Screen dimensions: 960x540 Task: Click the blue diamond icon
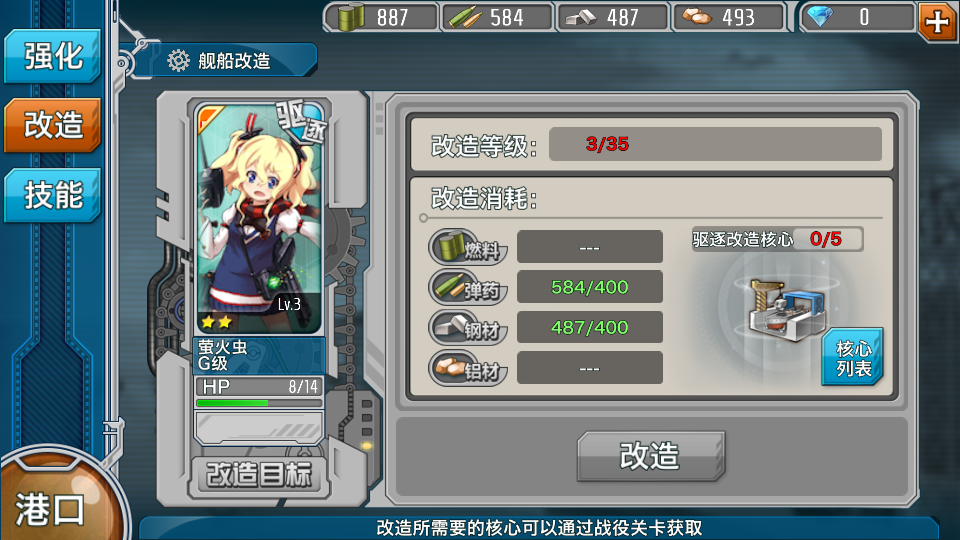(x=819, y=17)
